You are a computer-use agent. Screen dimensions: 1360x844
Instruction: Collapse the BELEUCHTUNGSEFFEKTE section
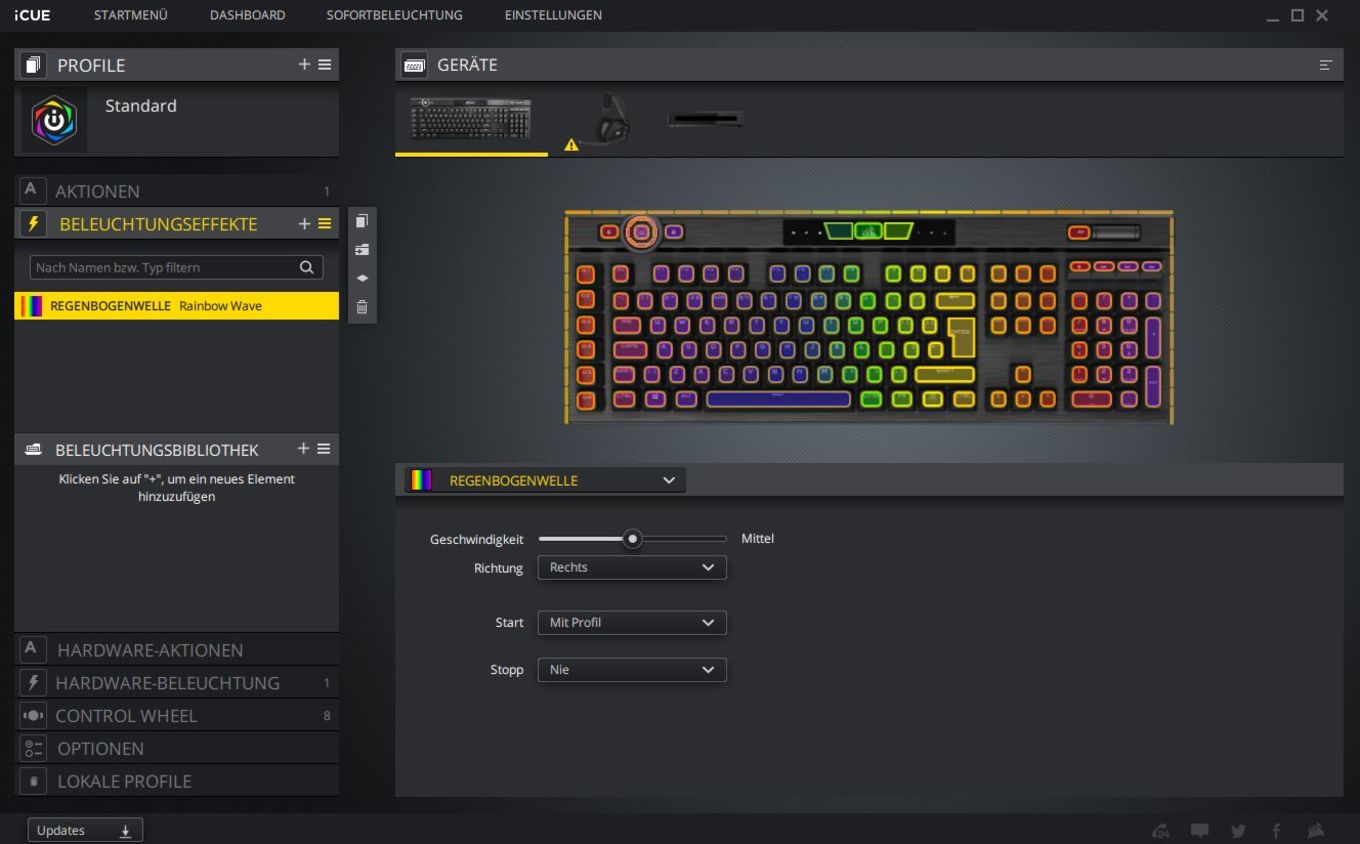(158, 224)
